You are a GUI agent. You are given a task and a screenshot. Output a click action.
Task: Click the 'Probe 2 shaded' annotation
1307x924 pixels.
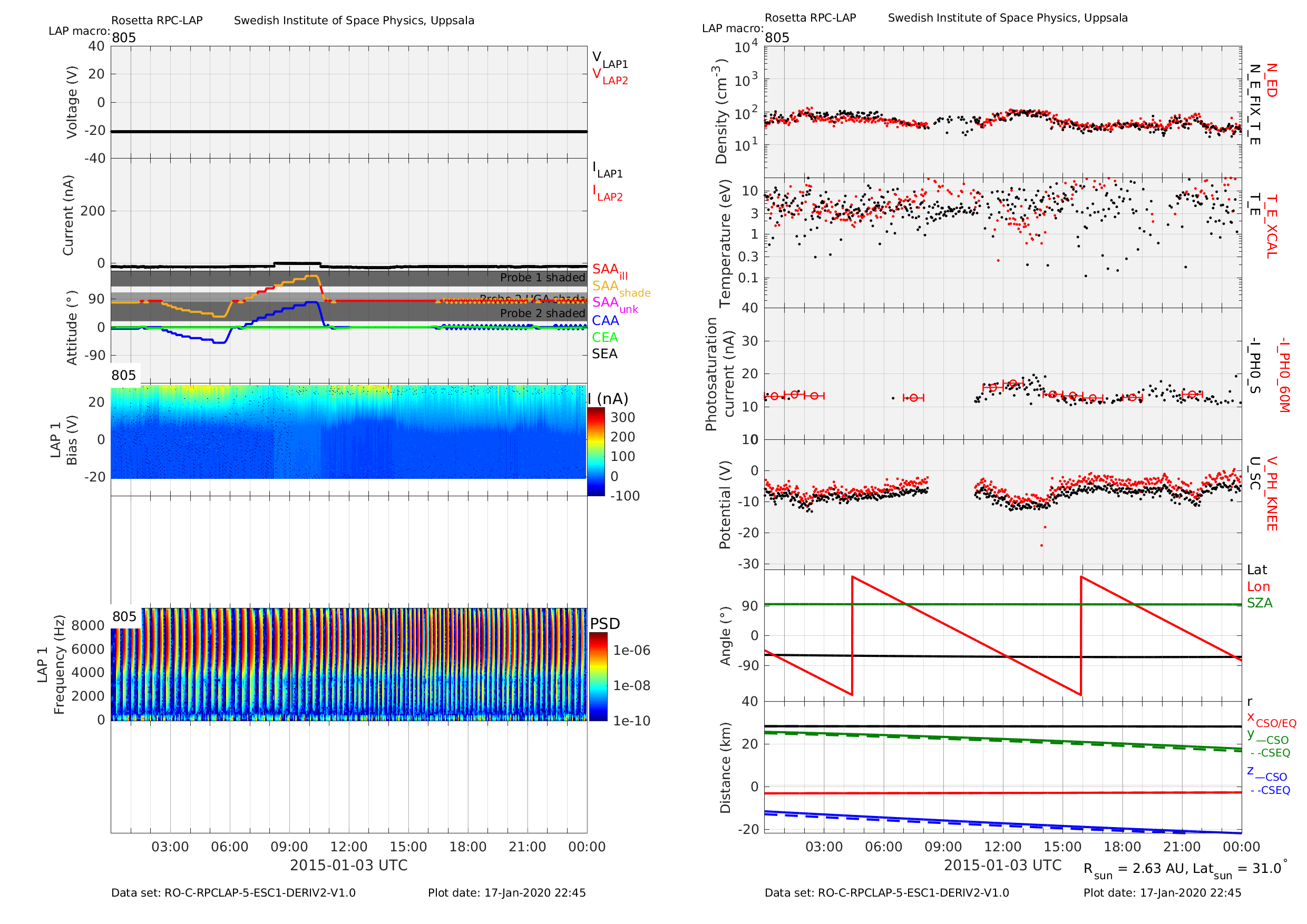click(x=542, y=313)
